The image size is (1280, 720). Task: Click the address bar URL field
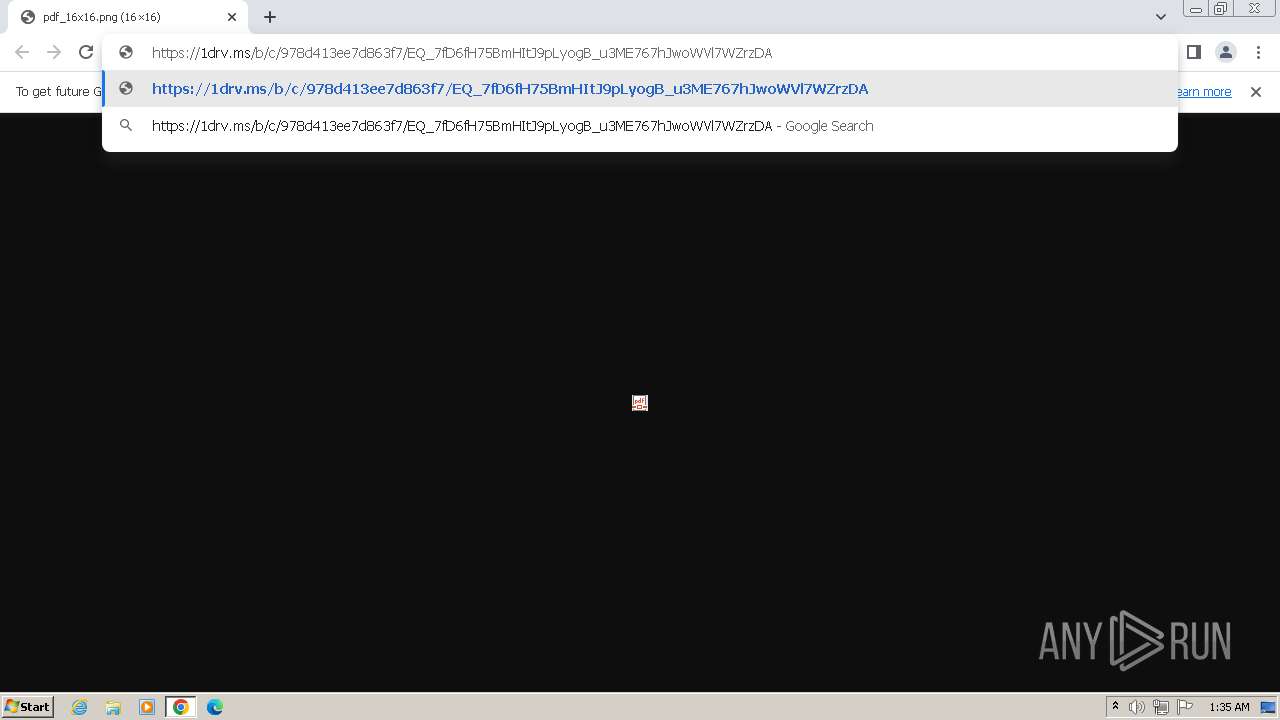coord(640,53)
